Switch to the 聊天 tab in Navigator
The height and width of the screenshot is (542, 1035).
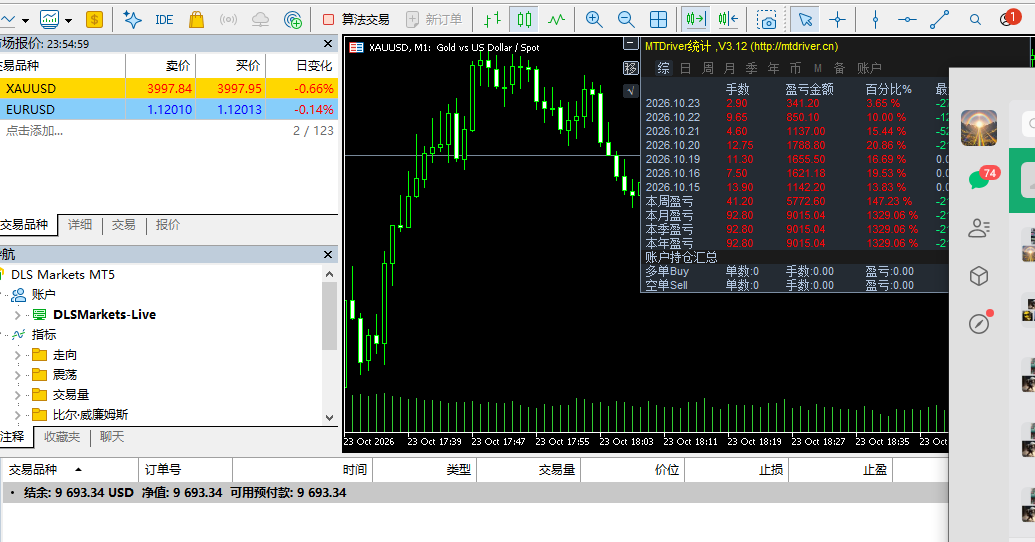[x=112, y=436]
